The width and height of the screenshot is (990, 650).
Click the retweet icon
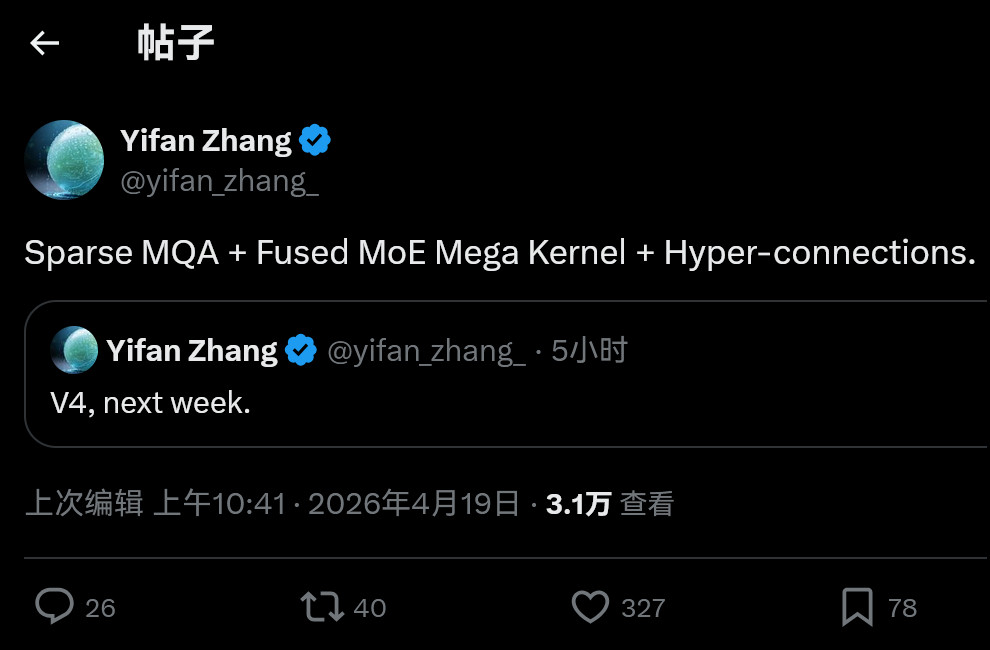(x=322, y=605)
